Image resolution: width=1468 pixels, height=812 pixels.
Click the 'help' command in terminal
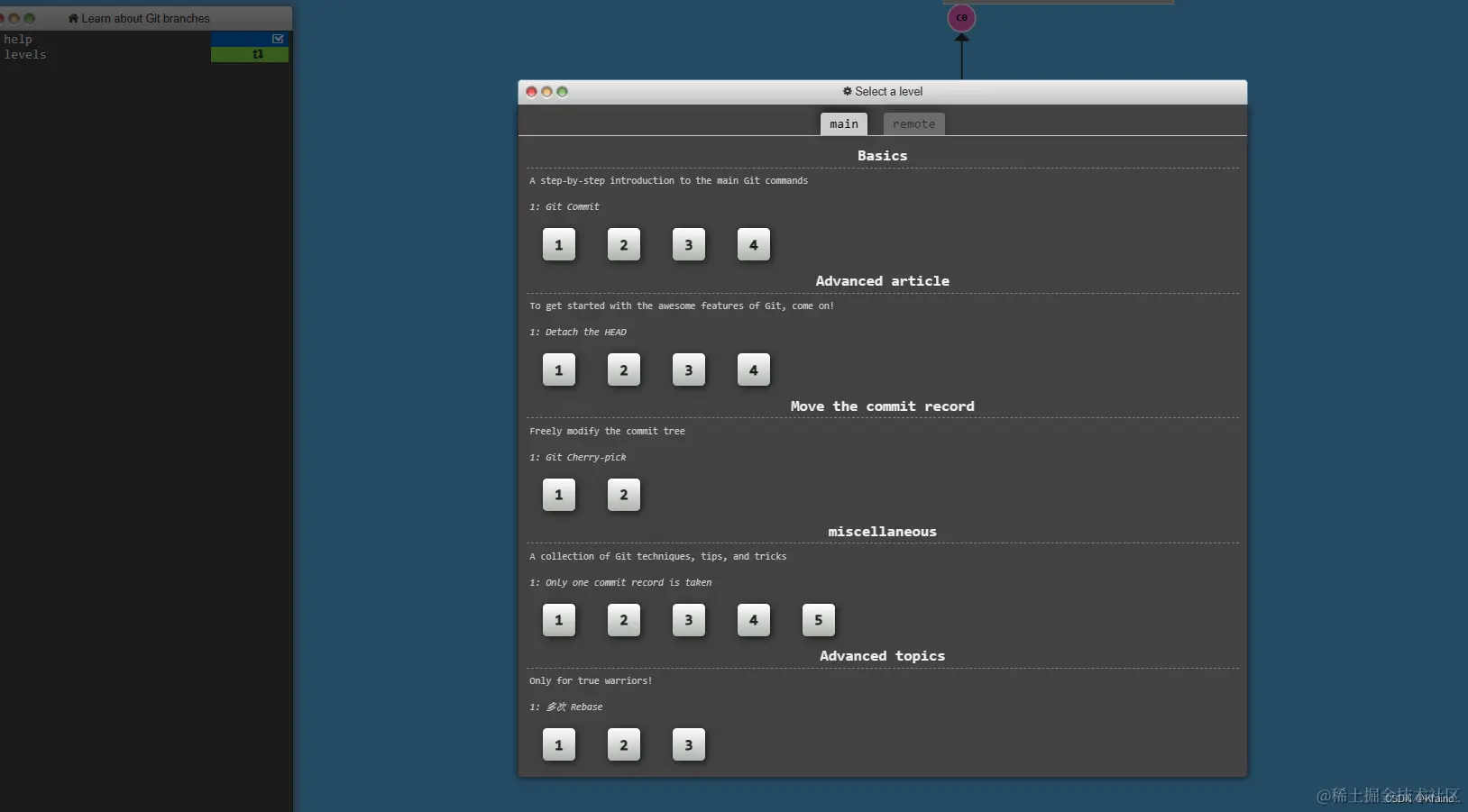(18, 40)
